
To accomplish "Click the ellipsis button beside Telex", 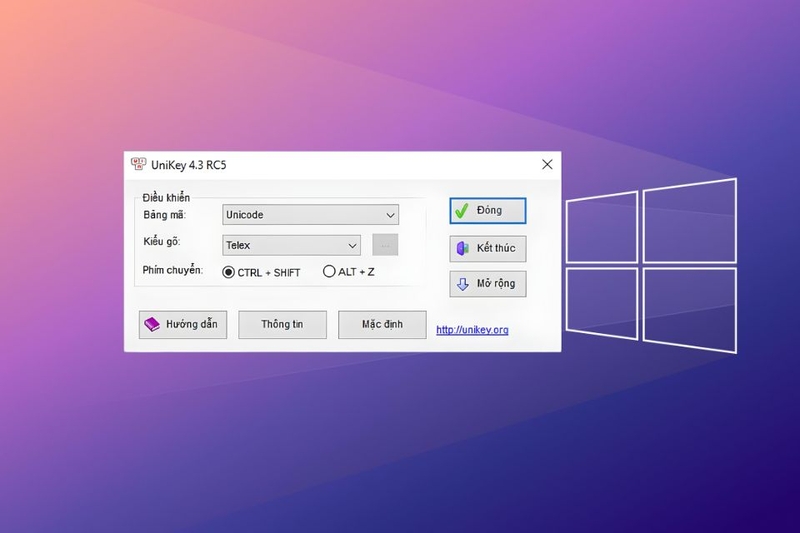I will pyautogui.click(x=385, y=245).
